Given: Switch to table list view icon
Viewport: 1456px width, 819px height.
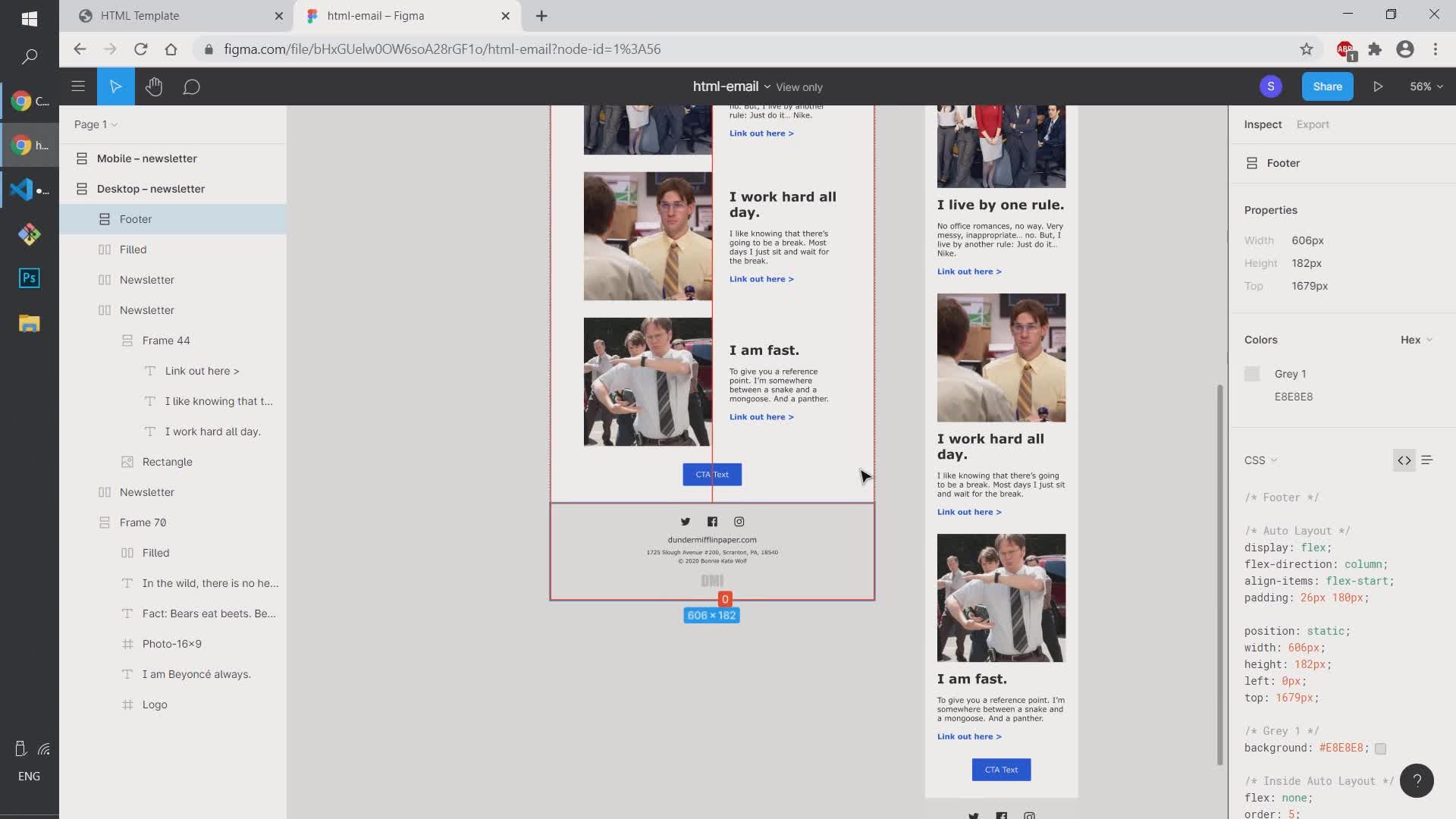Looking at the screenshot, I should click(x=1427, y=460).
